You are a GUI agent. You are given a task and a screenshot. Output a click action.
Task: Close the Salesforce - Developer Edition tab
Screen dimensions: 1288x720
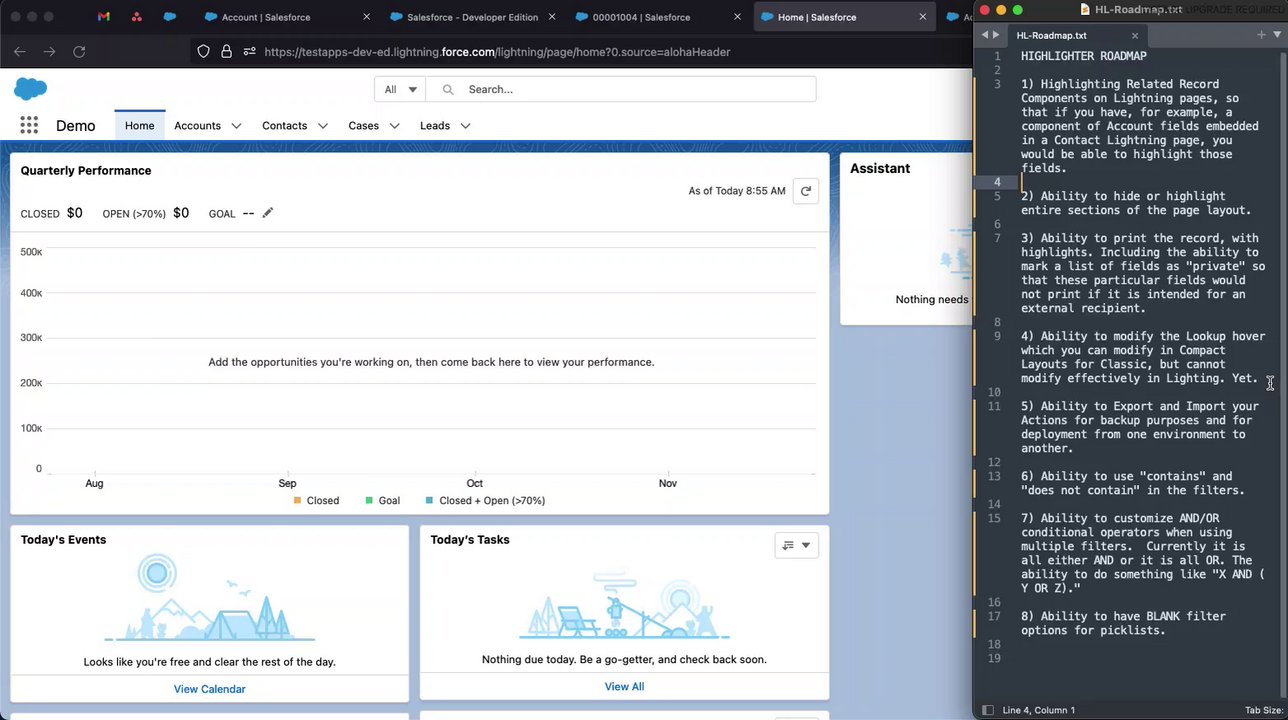point(552,17)
